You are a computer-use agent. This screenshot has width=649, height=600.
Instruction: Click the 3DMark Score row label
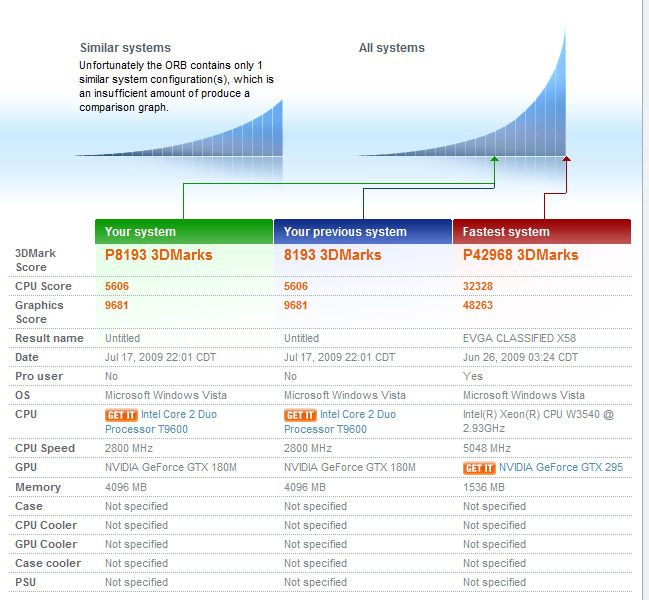click(x=36, y=260)
